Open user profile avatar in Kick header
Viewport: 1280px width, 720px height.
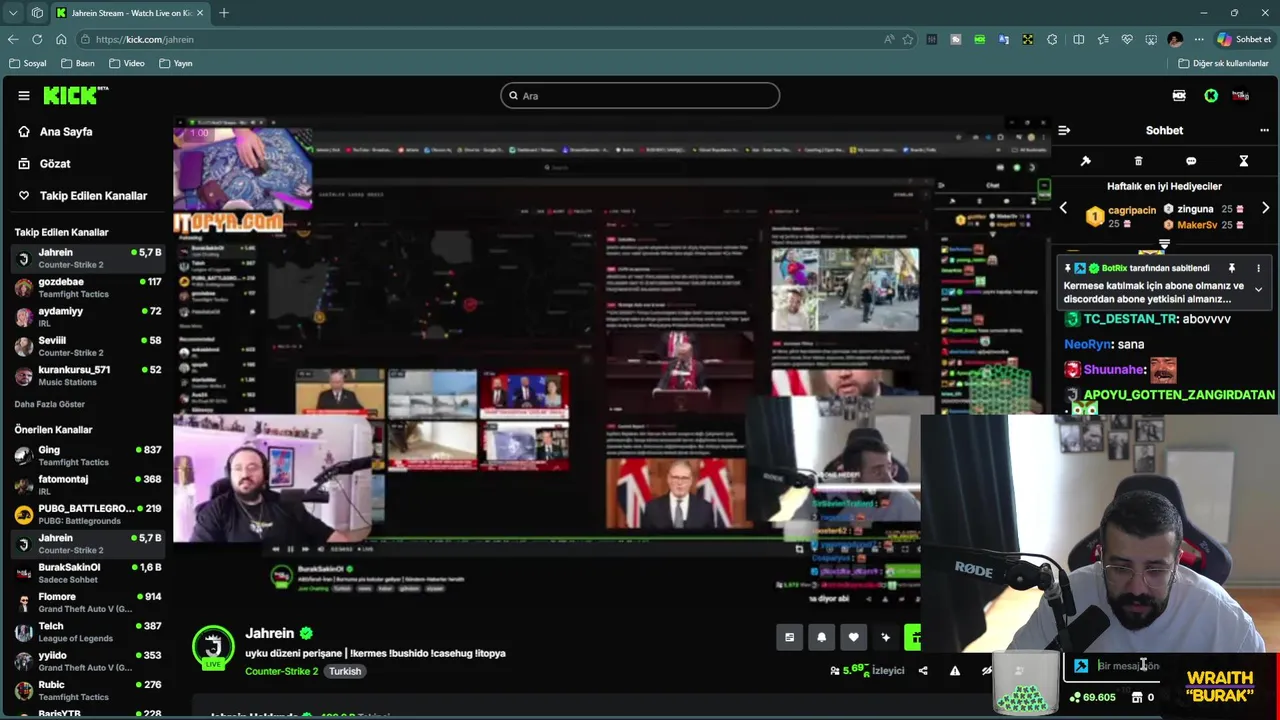[x=1240, y=96]
